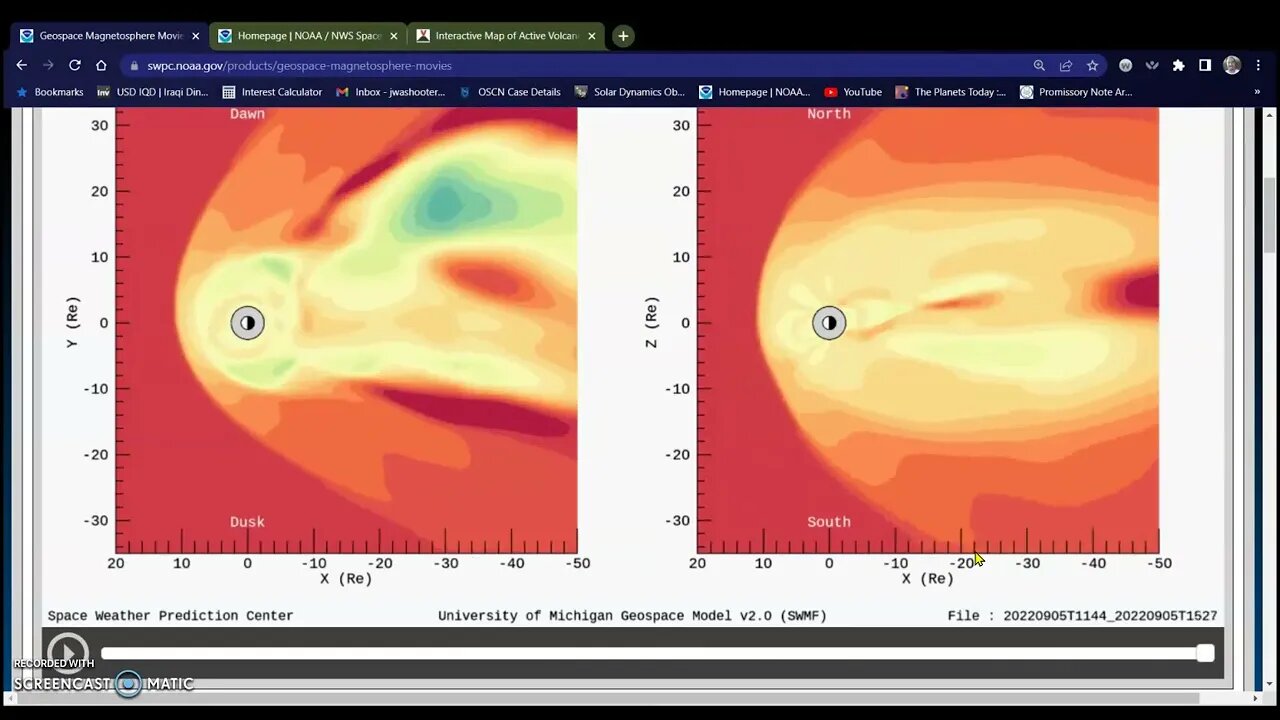Toggle the browser side panel
This screenshot has width=1280, height=720.
pyautogui.click(x=1205, y=65)
